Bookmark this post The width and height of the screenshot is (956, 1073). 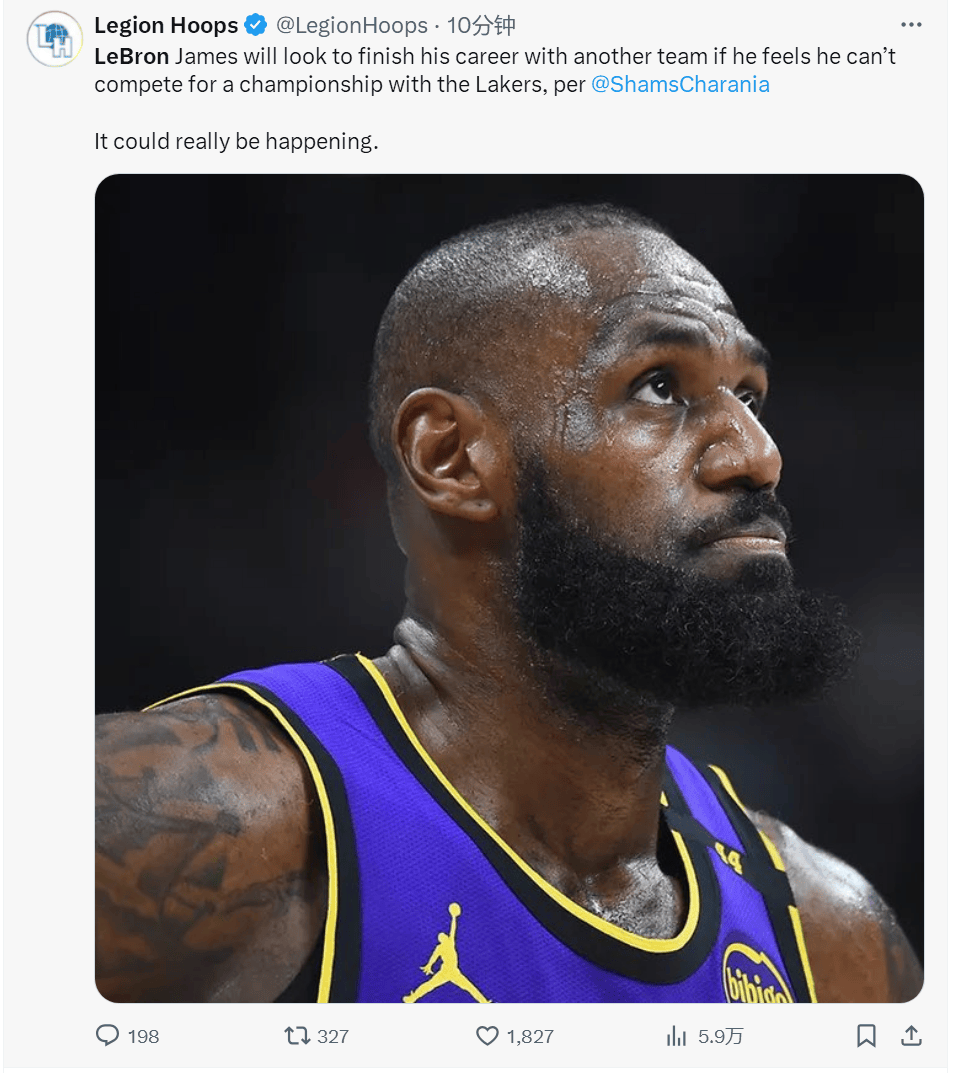point(866,1035)
